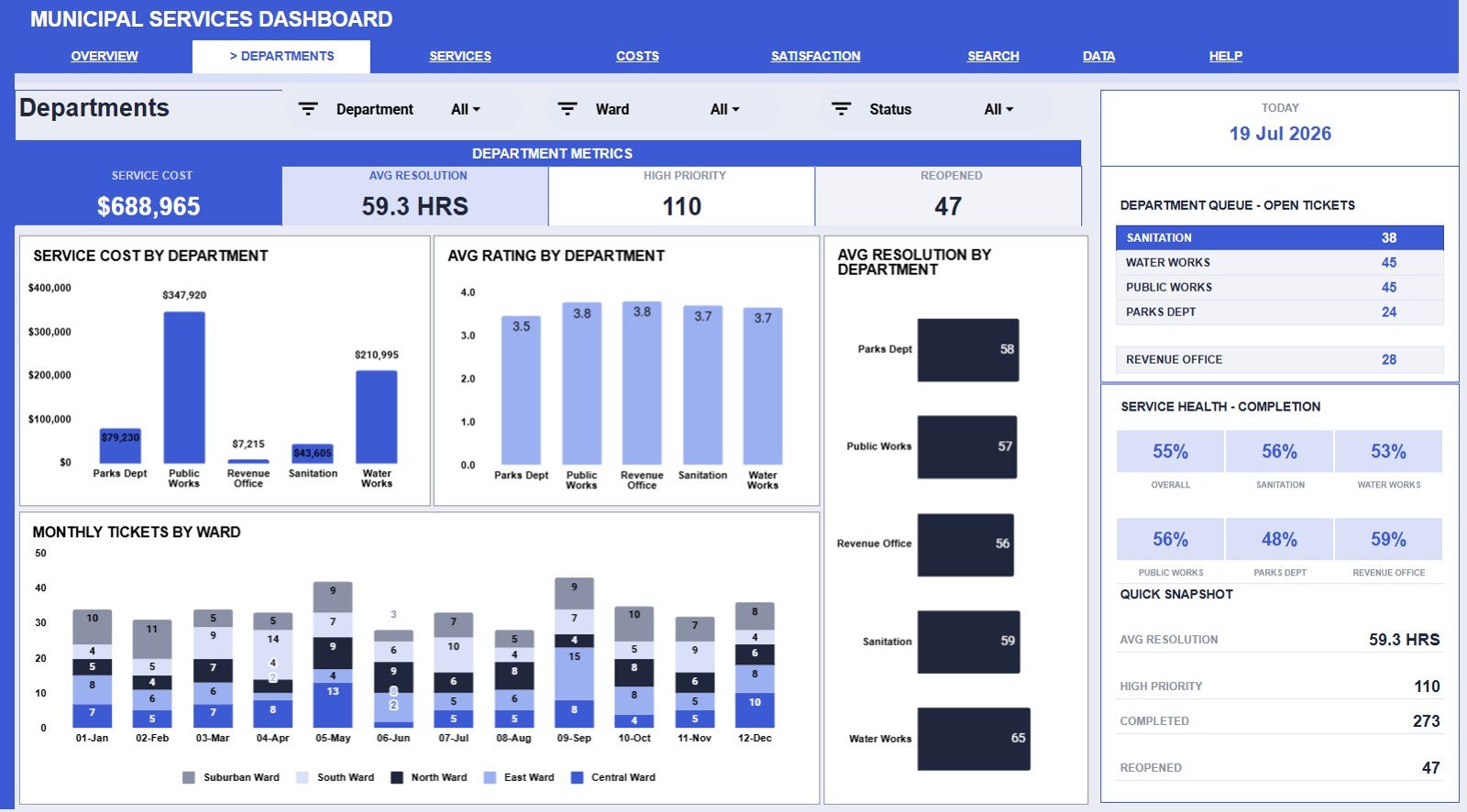
Task: Click the 53% Water Works completion tile
Action: click(1388, 451)
